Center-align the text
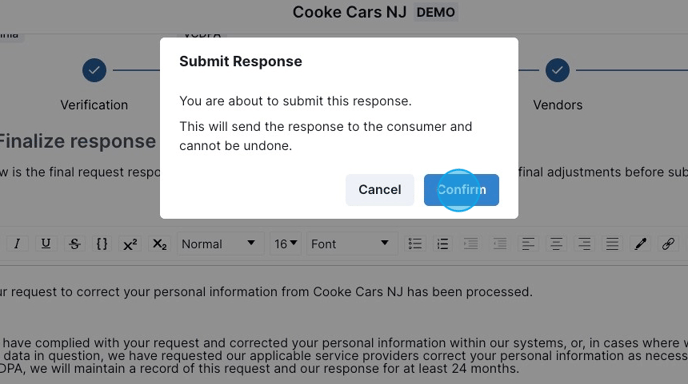The height and width of the screenshot is (384, 688). pyautogui.click(x=556, y=244)
